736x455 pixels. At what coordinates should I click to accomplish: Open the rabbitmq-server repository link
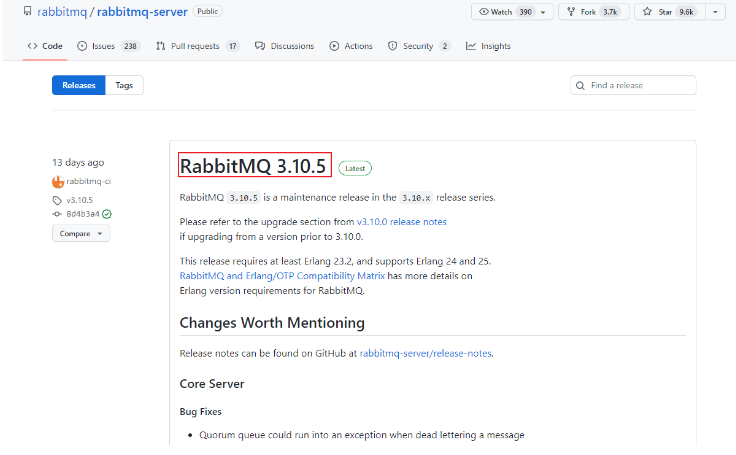tap(142, 12)
